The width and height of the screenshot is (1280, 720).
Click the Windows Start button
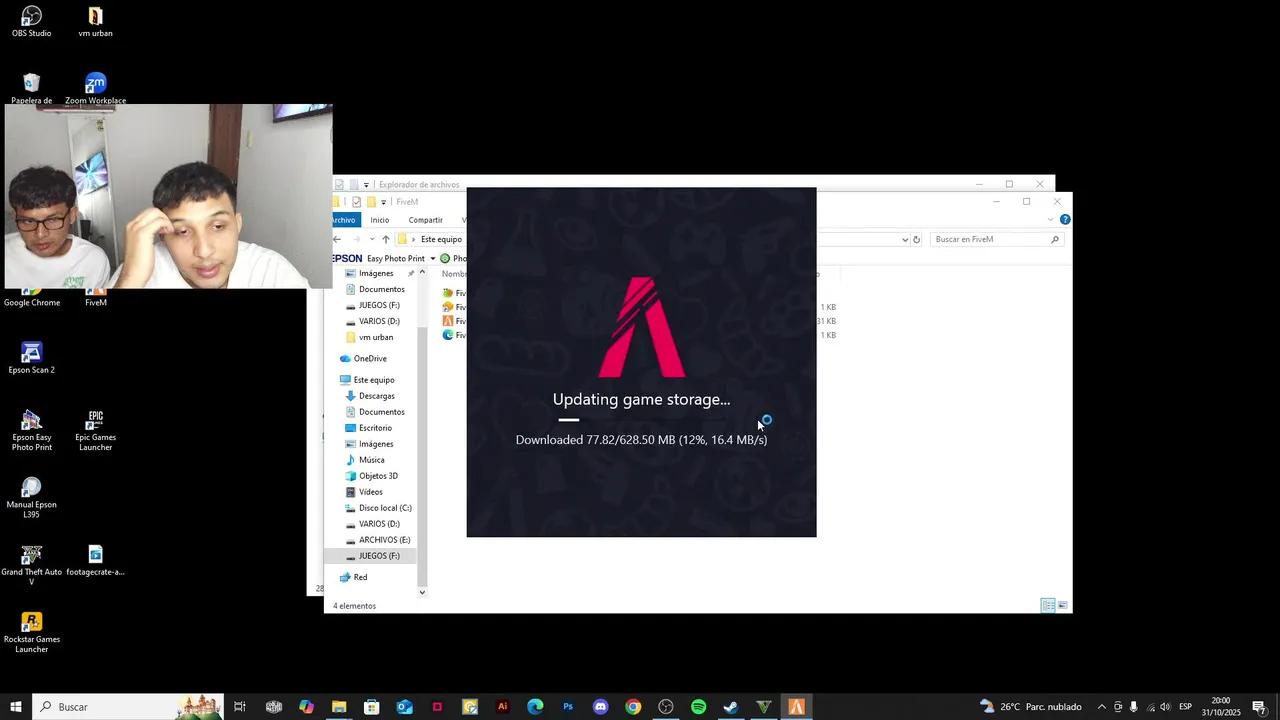click(16, 707)
